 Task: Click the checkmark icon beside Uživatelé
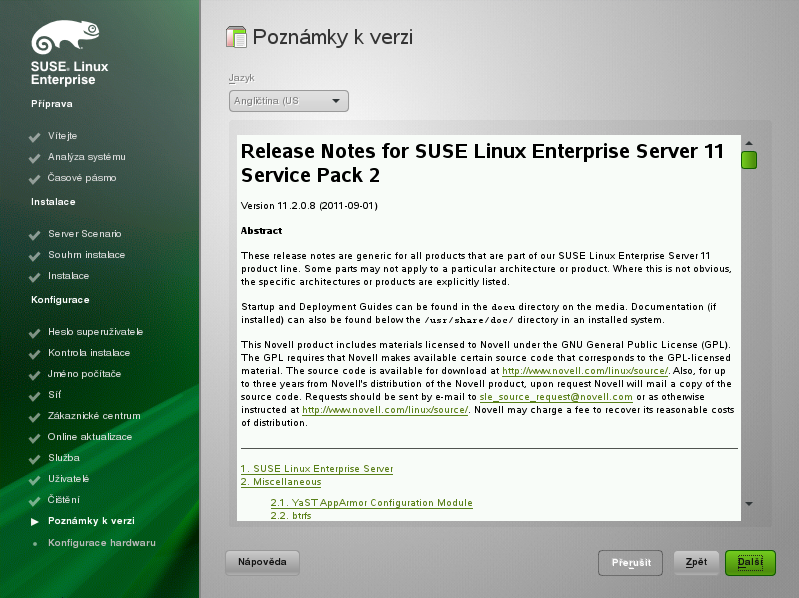(x=35, y=480)
